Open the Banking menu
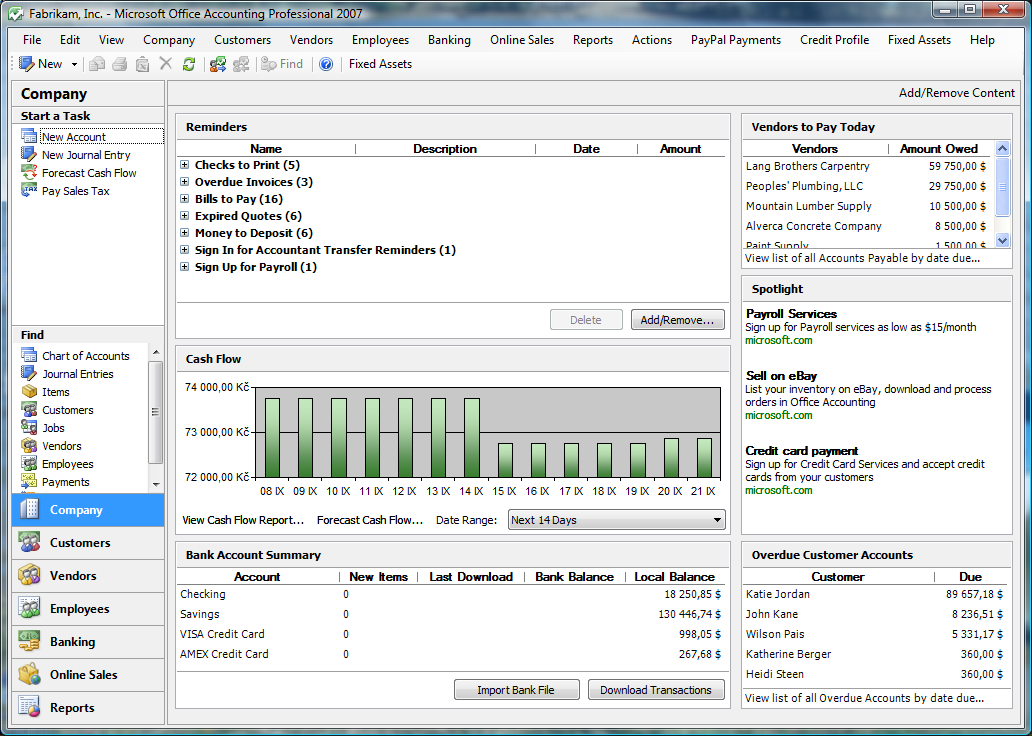 (x=449, y=39)
